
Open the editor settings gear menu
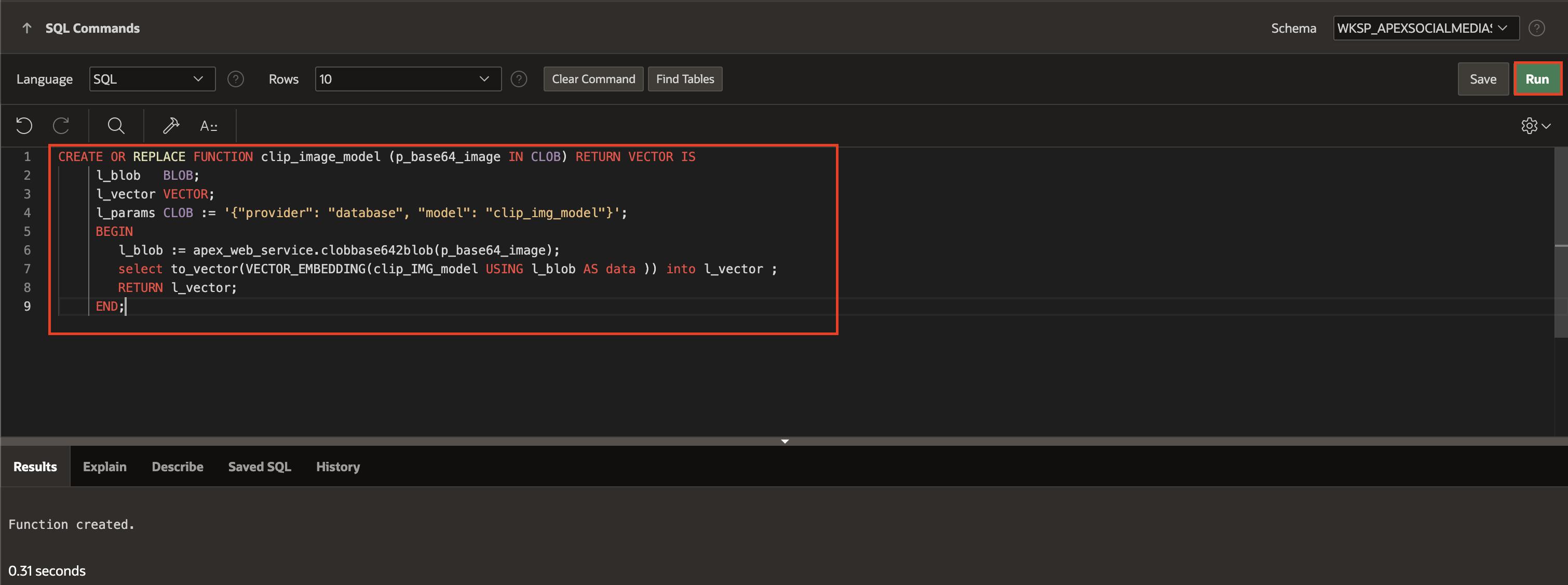[1535, 126]
